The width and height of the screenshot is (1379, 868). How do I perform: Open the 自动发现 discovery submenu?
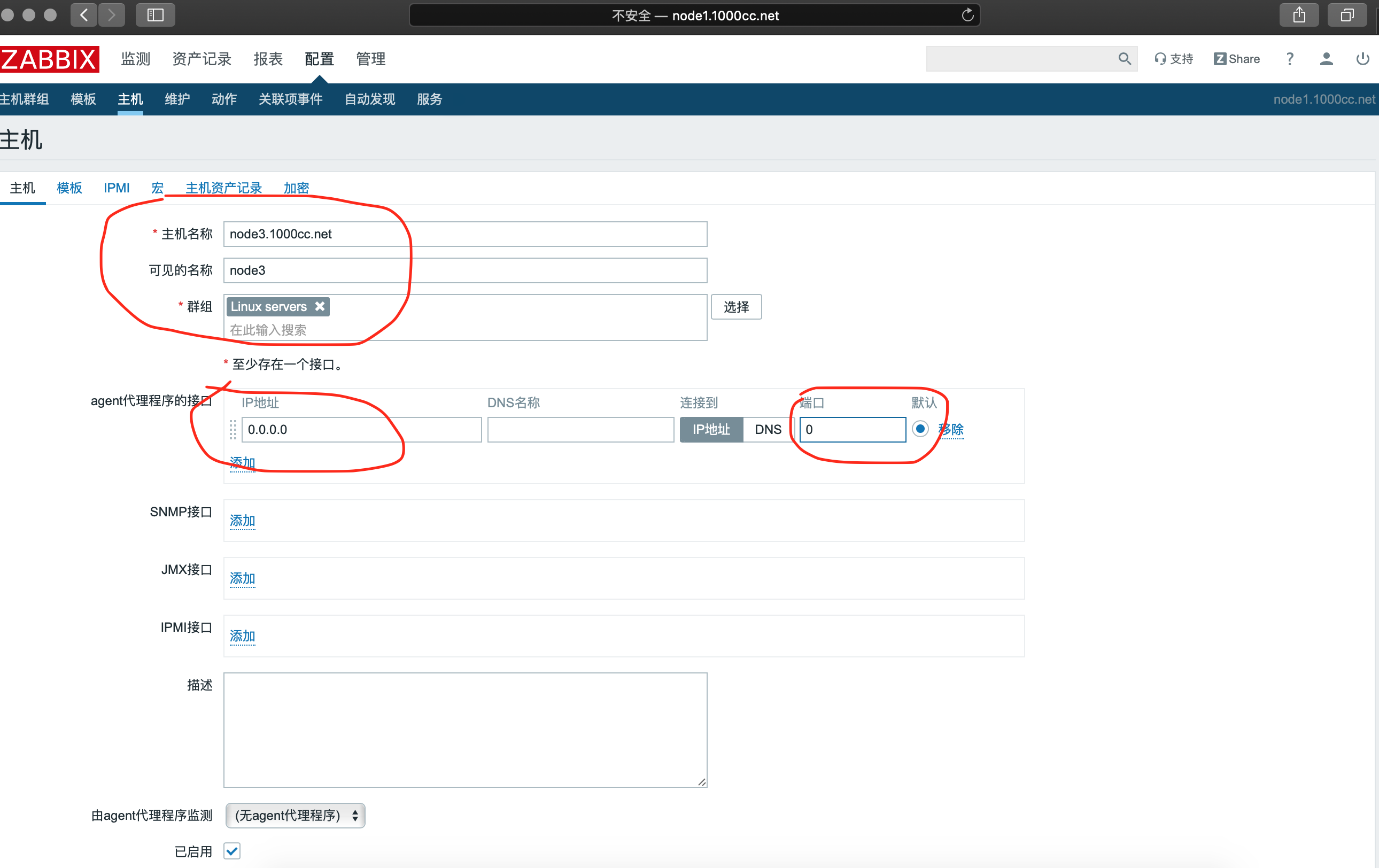click(x=369, y=99)
